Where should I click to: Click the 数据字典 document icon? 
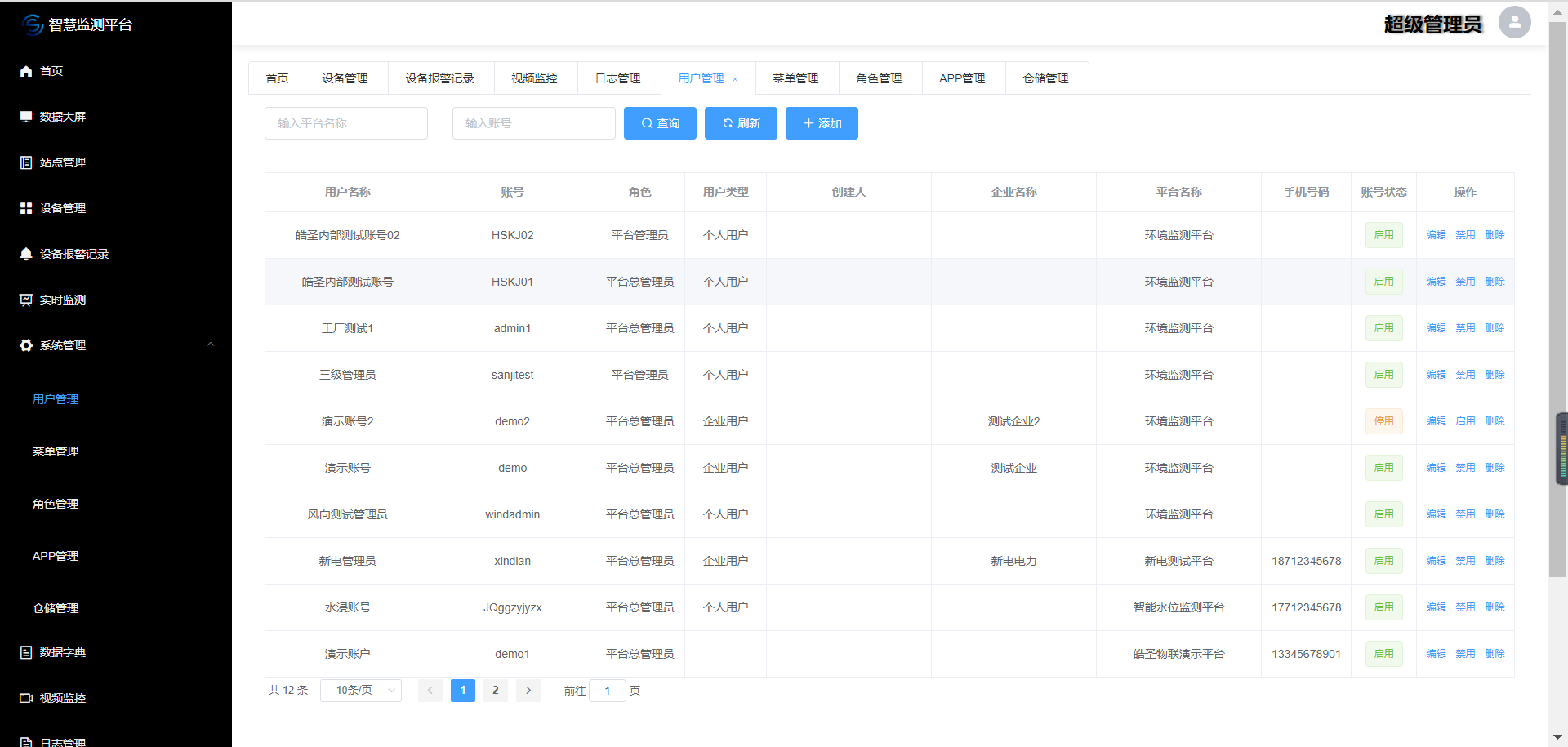click(x=26, y=652)
